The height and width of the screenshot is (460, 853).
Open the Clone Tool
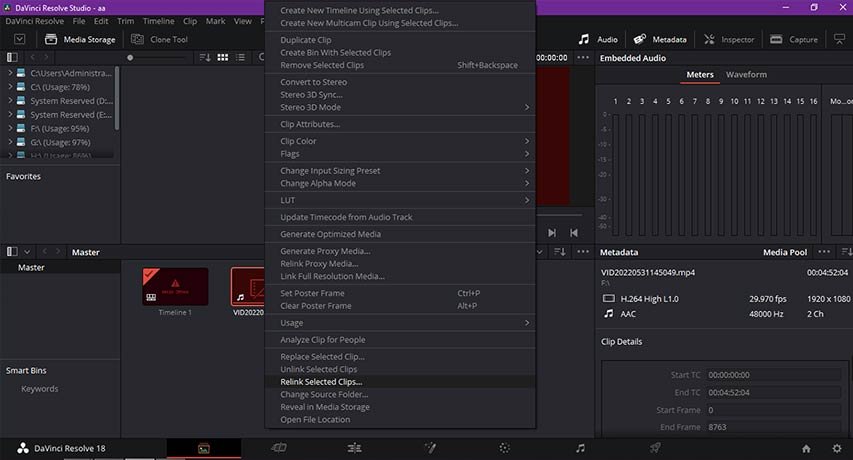[x=159, y=39]
